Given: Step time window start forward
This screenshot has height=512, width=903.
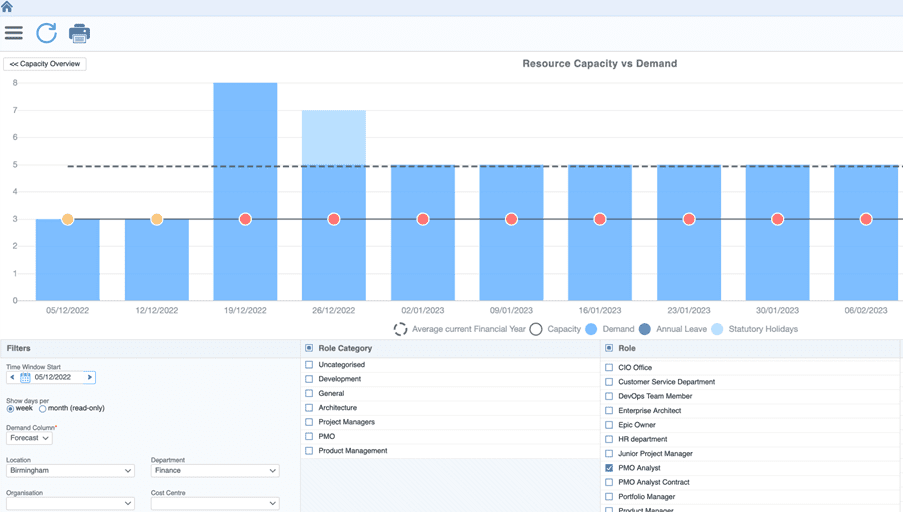Looking at the screenshot, I should tap(90, 377).
